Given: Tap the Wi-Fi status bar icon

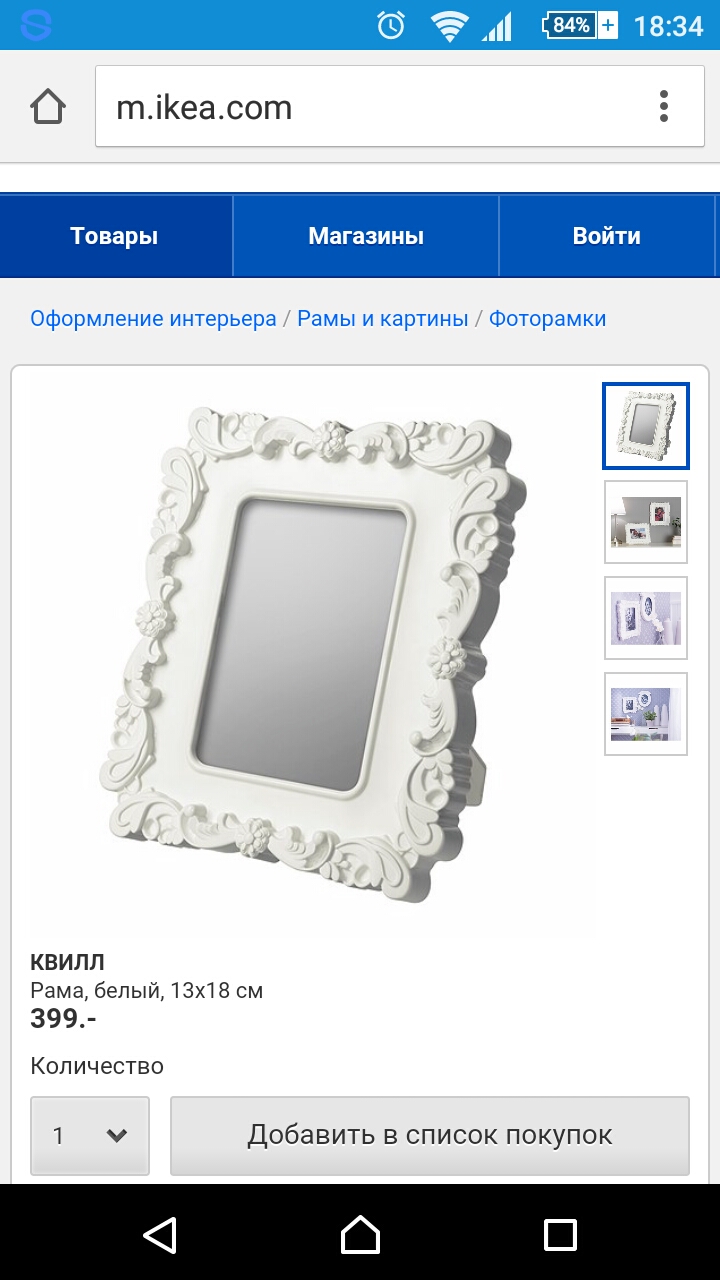Looking at the screenshot, I should point(449,25).
